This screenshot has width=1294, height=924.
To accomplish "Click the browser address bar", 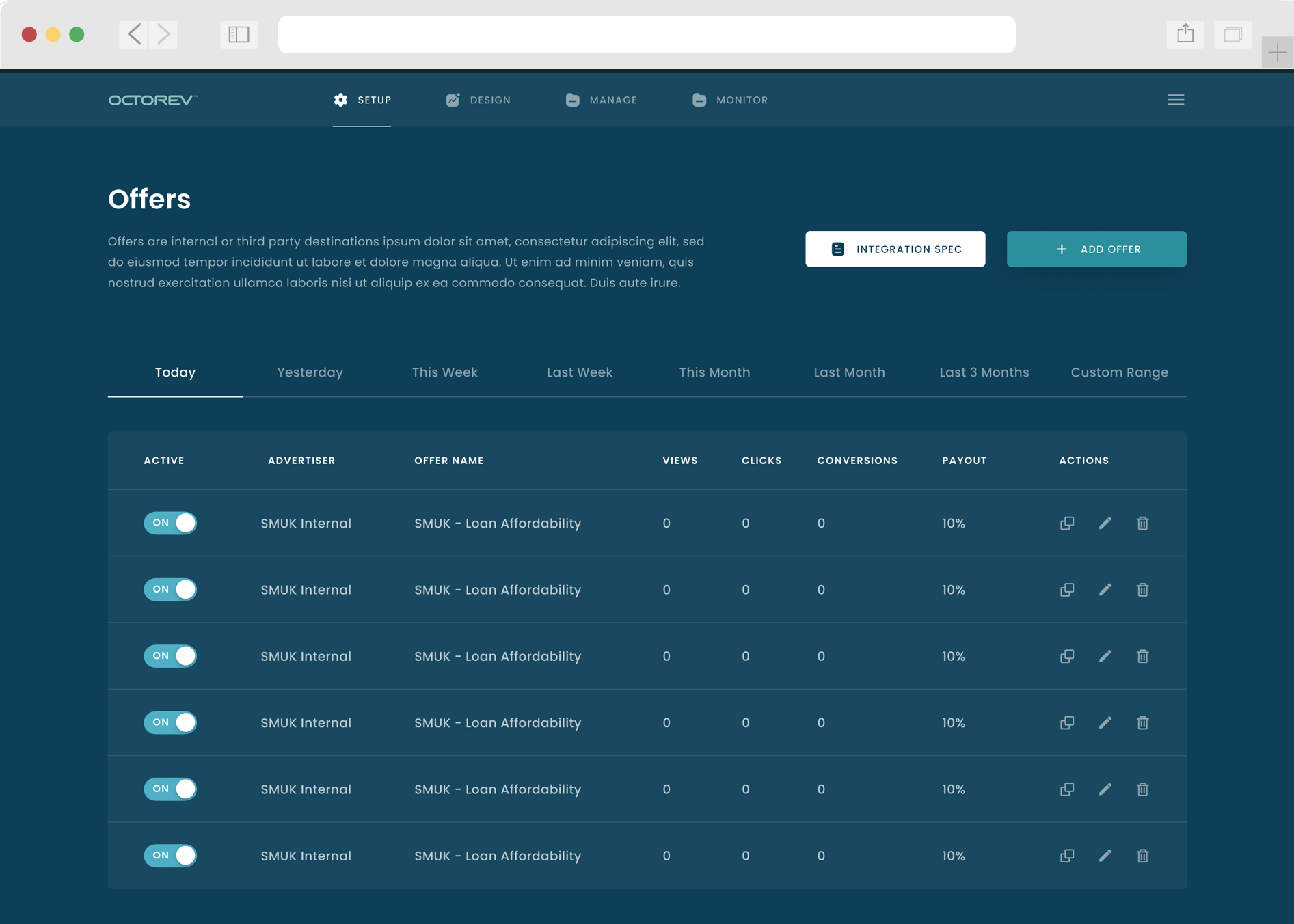I will pyautogui.click(x=646, y=34).
